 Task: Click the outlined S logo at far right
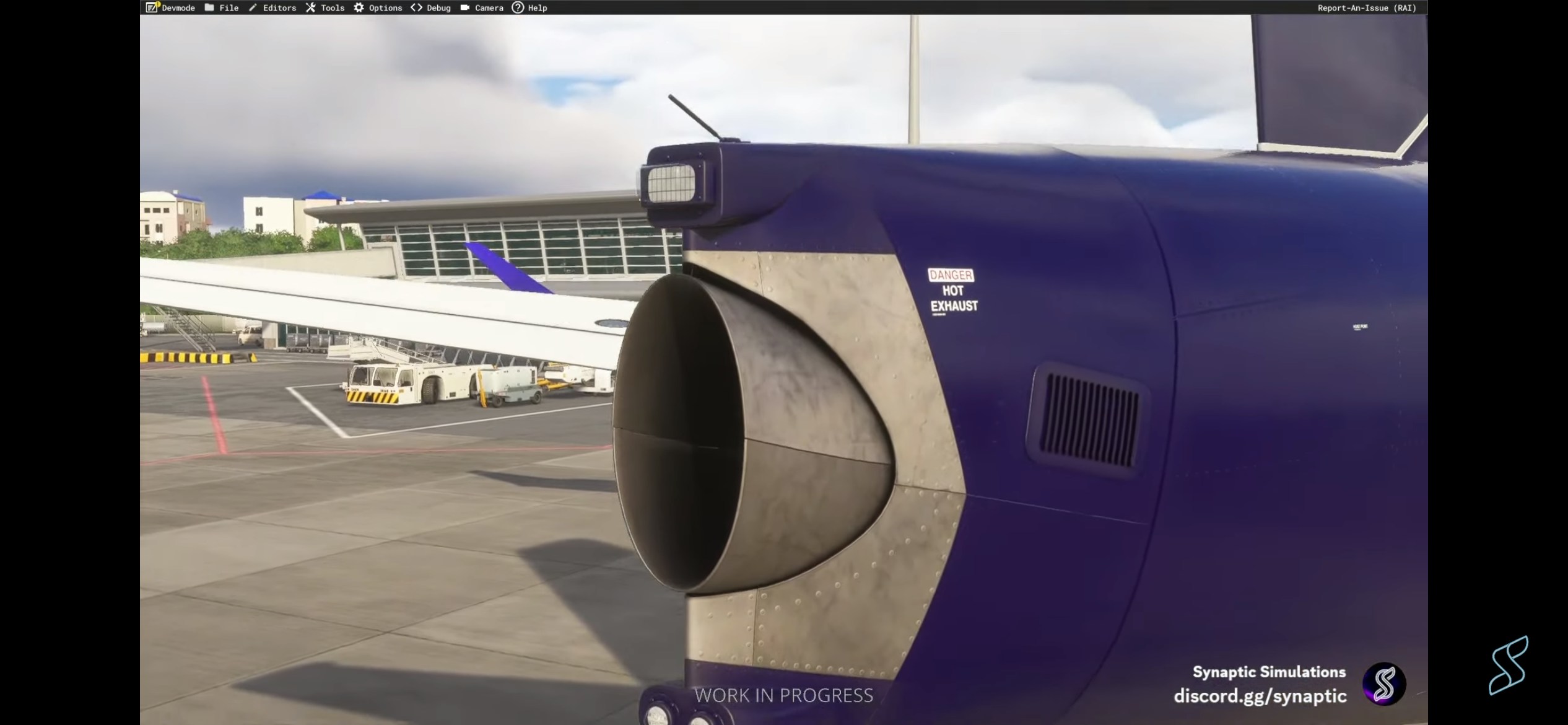[x=1509, y=665]
